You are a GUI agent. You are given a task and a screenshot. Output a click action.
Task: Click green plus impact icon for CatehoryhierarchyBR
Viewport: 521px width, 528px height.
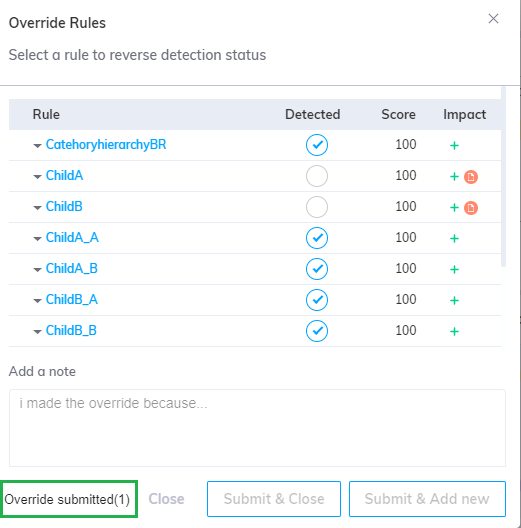pyautogui.click(x=454, y=145)
